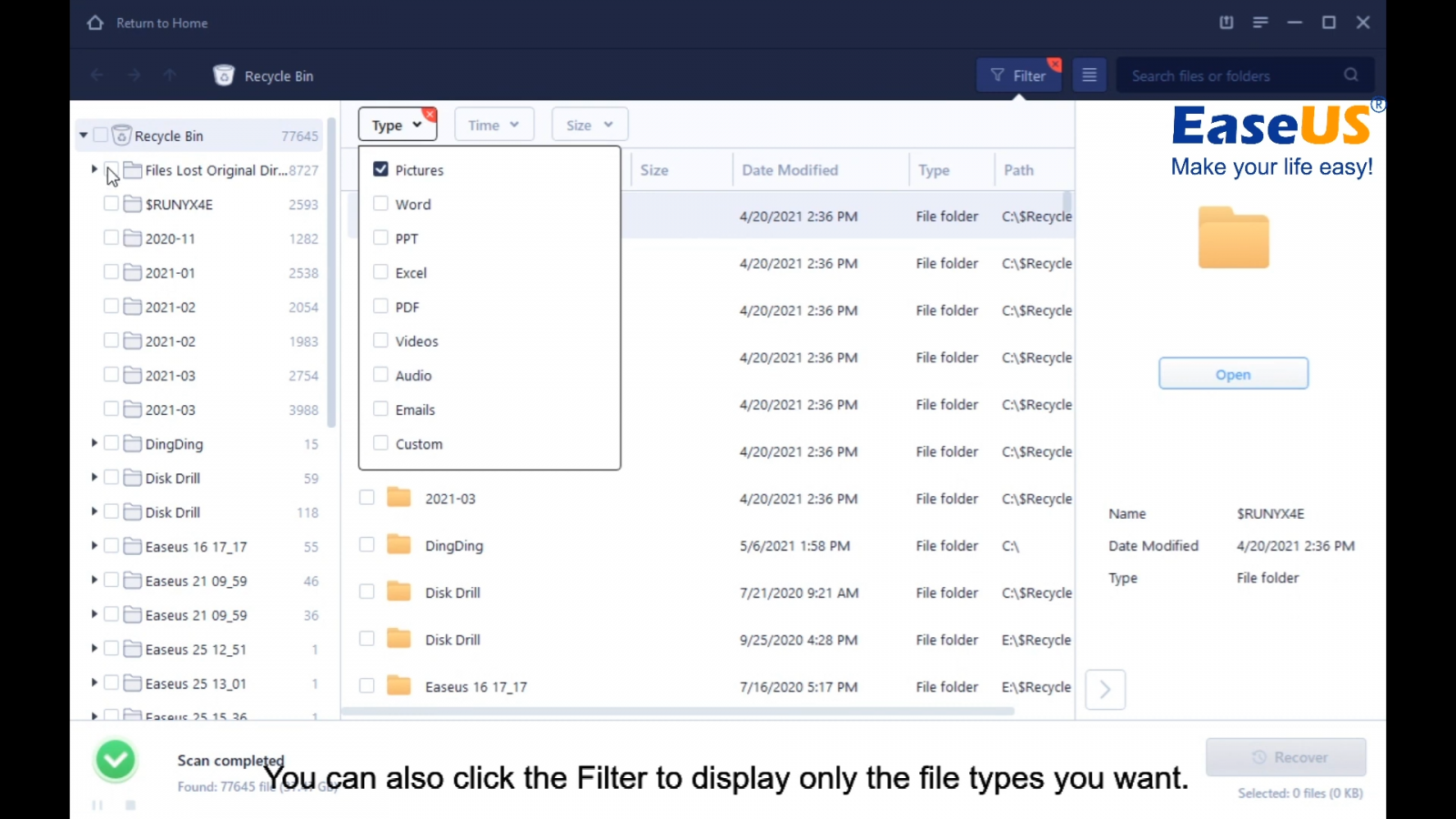Select the Emails type checkbox
Screen dimensions: 1456x819
pyautogui.click(x=380, y=409)
